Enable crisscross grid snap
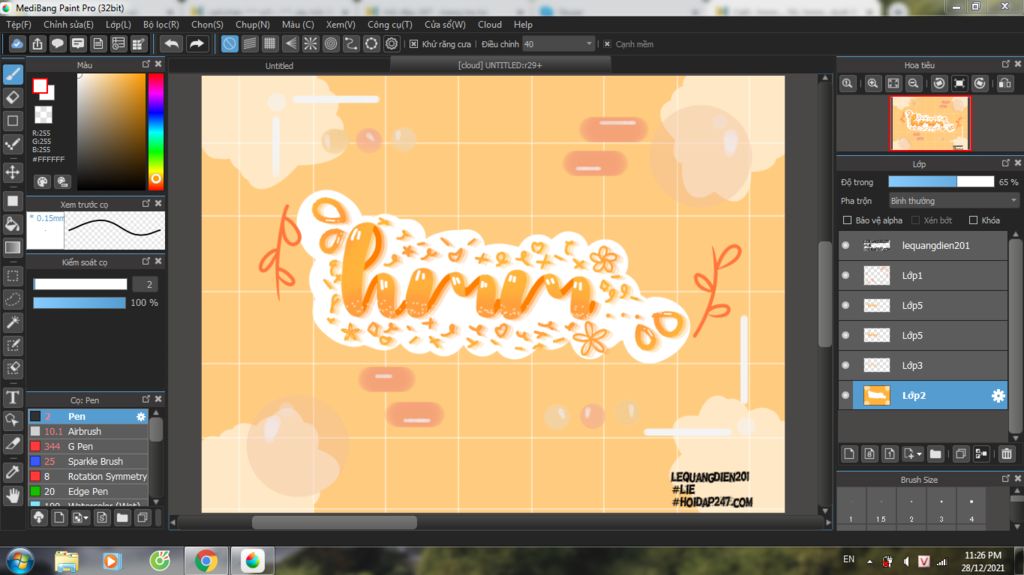 coord(270,44)
